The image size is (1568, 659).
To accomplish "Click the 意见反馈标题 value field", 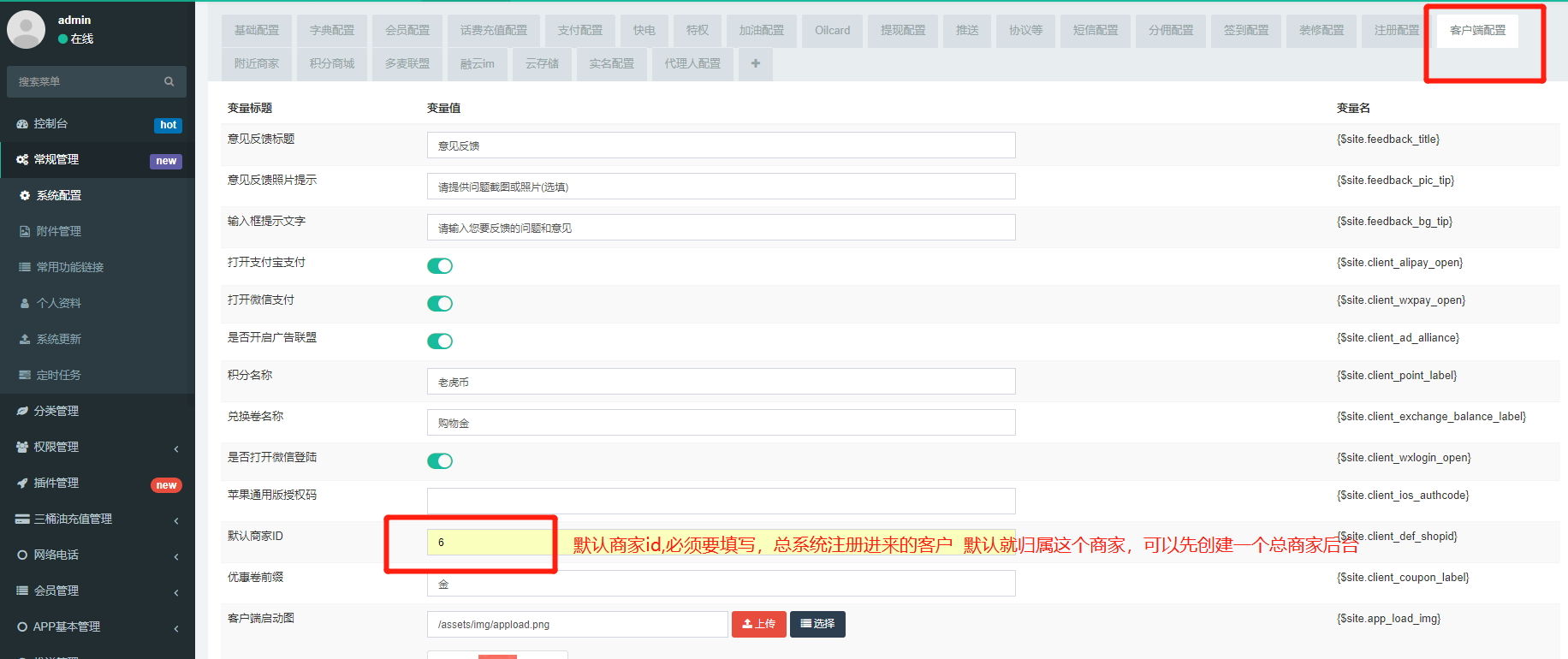I will click(722, 145).
